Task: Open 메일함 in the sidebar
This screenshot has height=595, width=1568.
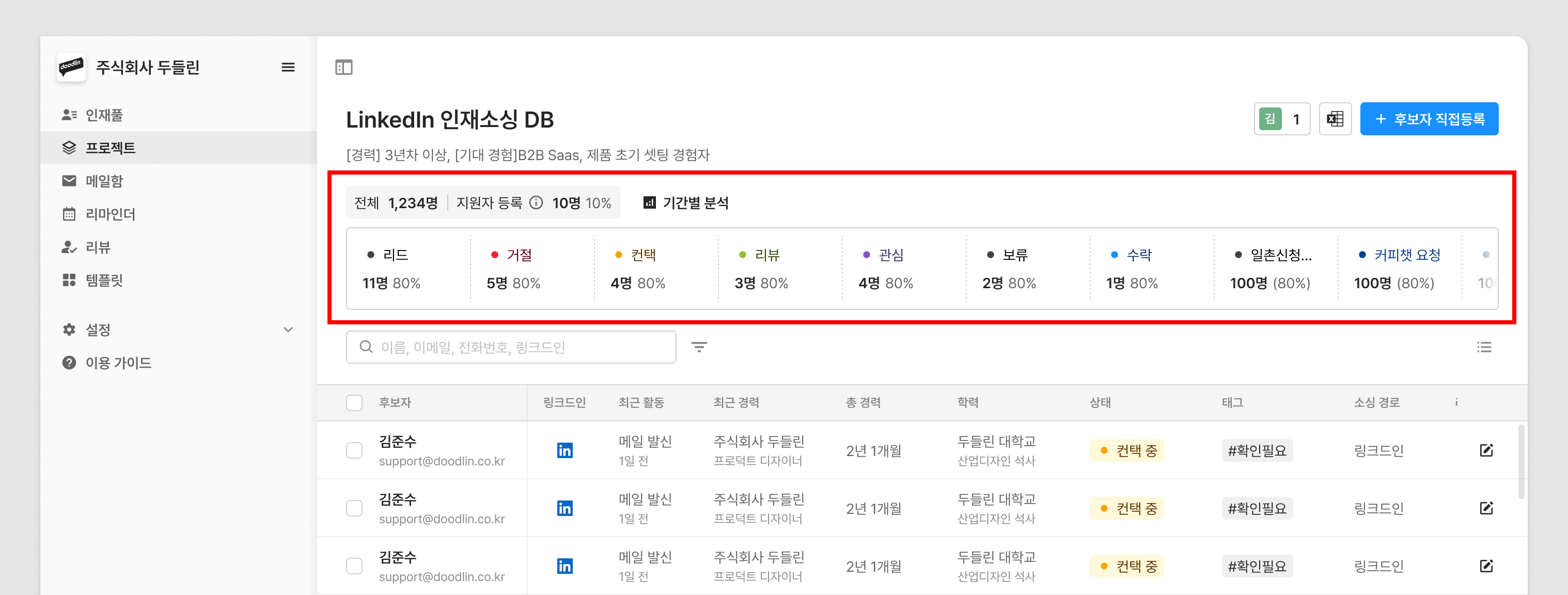Action: pyautogui.click(x=178, y=181)
